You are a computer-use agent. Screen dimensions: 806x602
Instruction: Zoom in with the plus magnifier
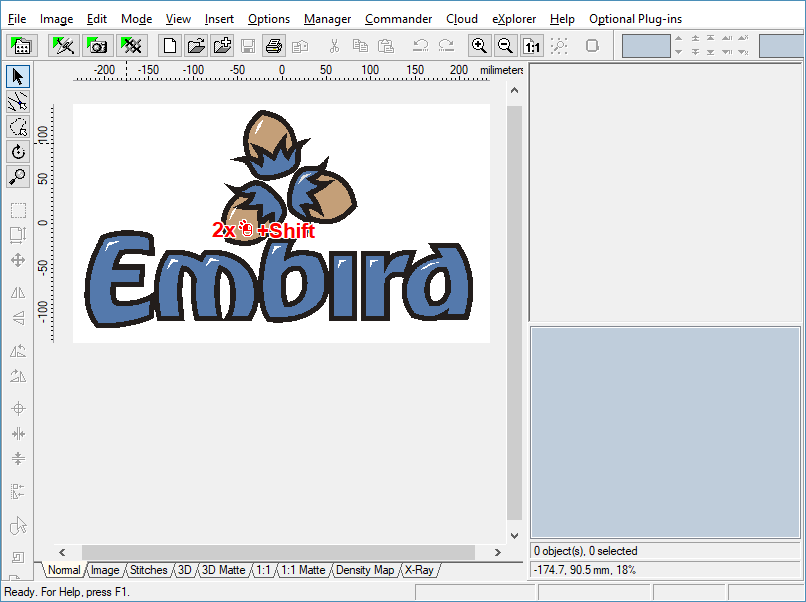point(479,46)
